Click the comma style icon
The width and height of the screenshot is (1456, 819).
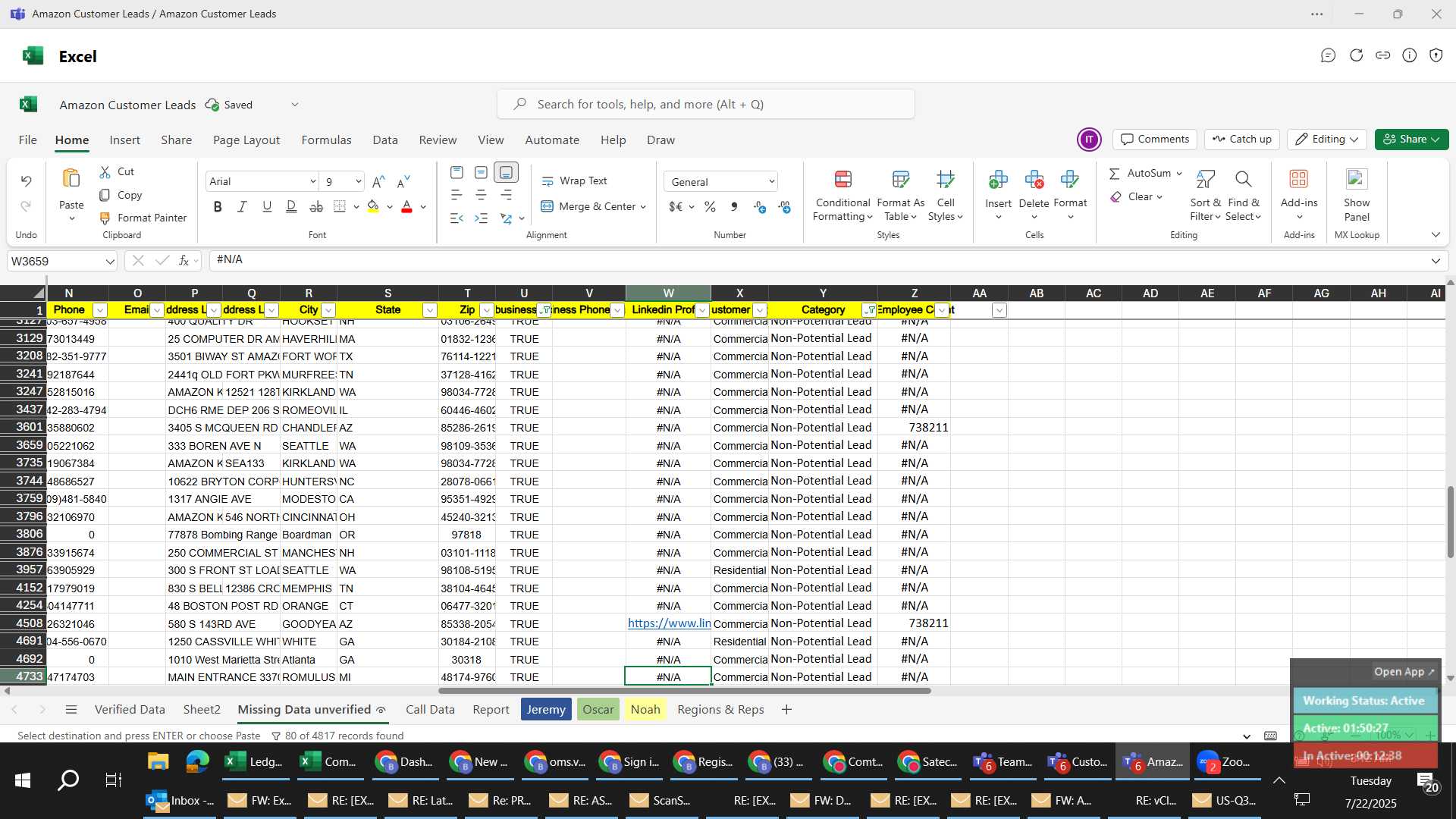click(x=734, y=207)
